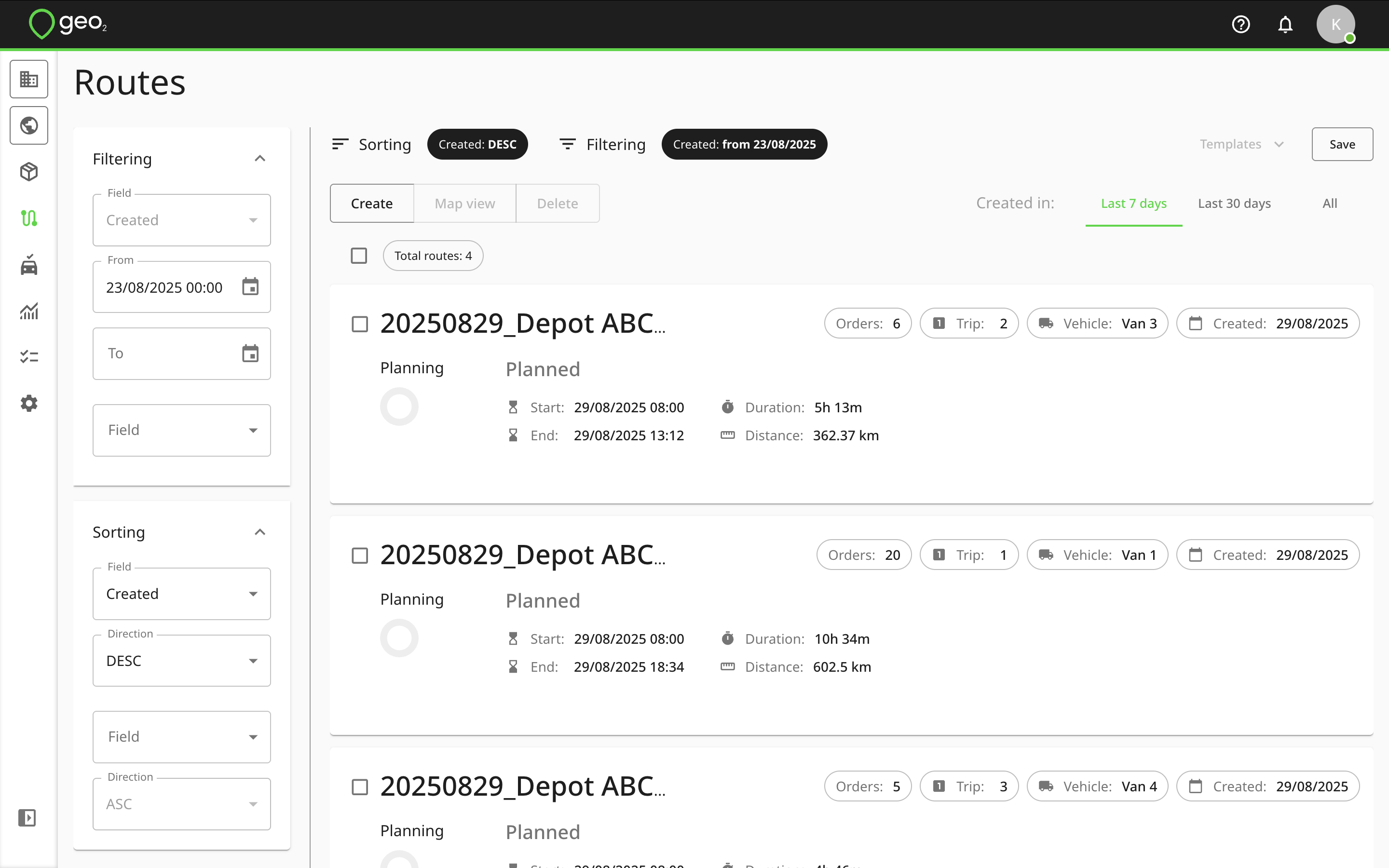Switch to the All tab
The height and width of the screenshot is (868, 1389).
1330,204
